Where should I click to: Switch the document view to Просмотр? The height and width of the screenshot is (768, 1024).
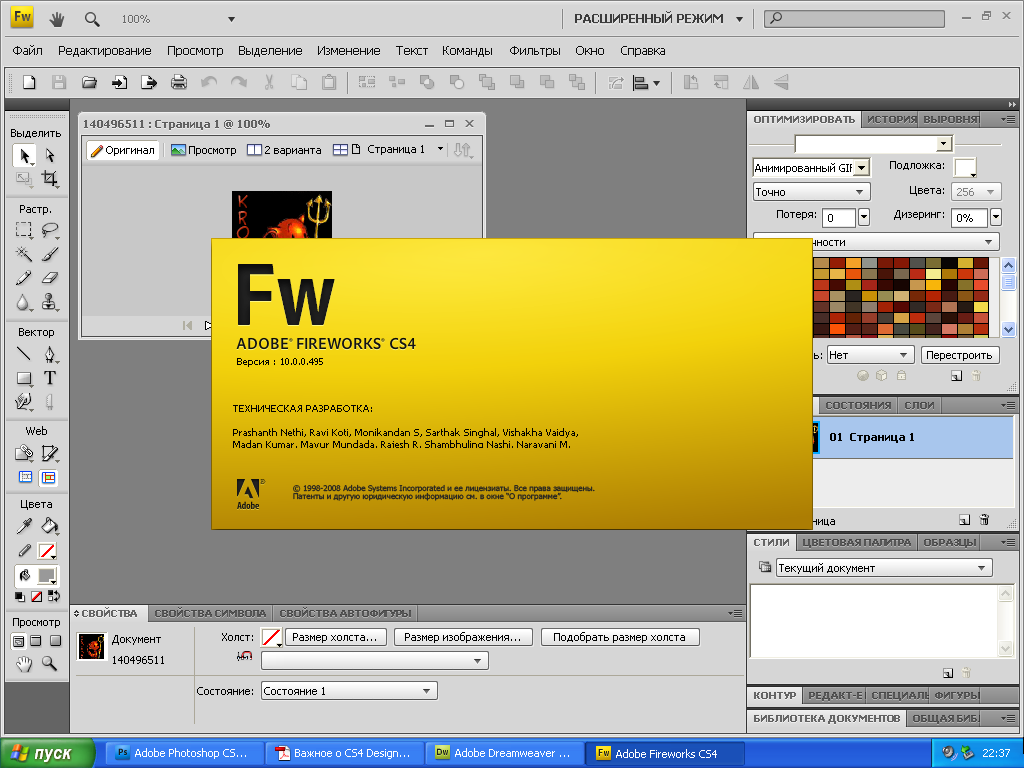[204, 150]
